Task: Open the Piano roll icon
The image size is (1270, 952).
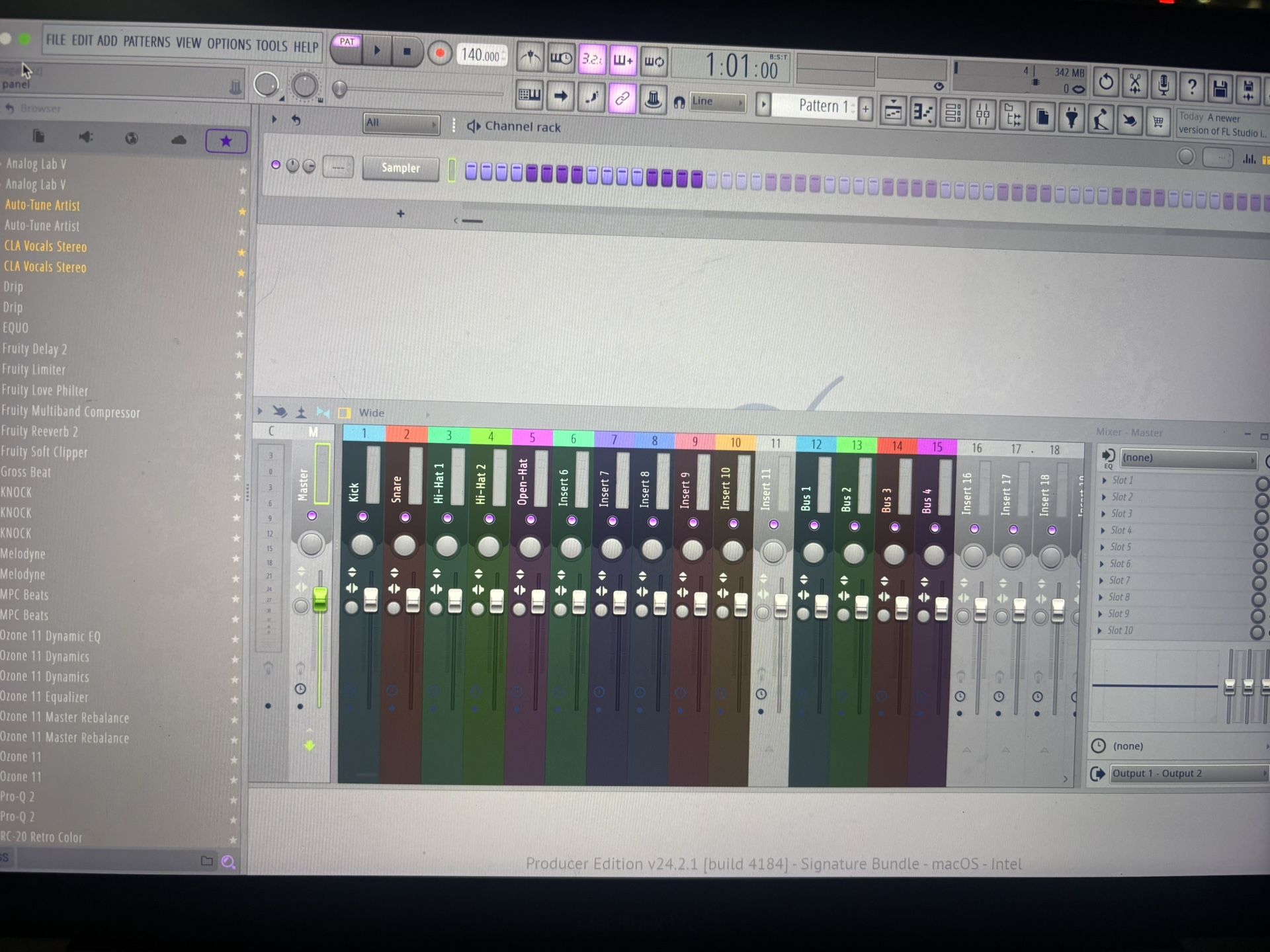Action: coord(923,113)
